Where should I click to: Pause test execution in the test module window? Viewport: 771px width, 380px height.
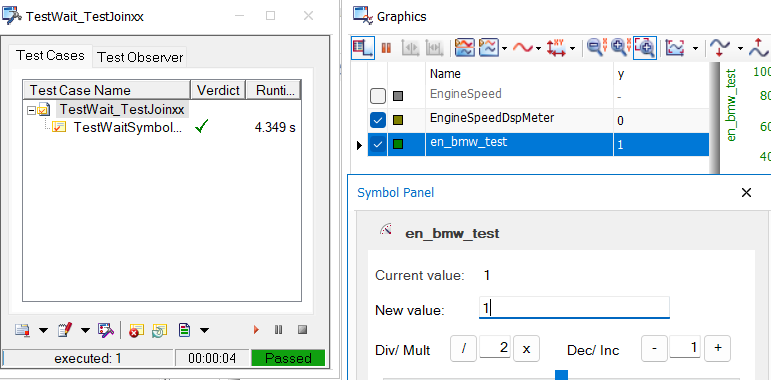(279, 330)
